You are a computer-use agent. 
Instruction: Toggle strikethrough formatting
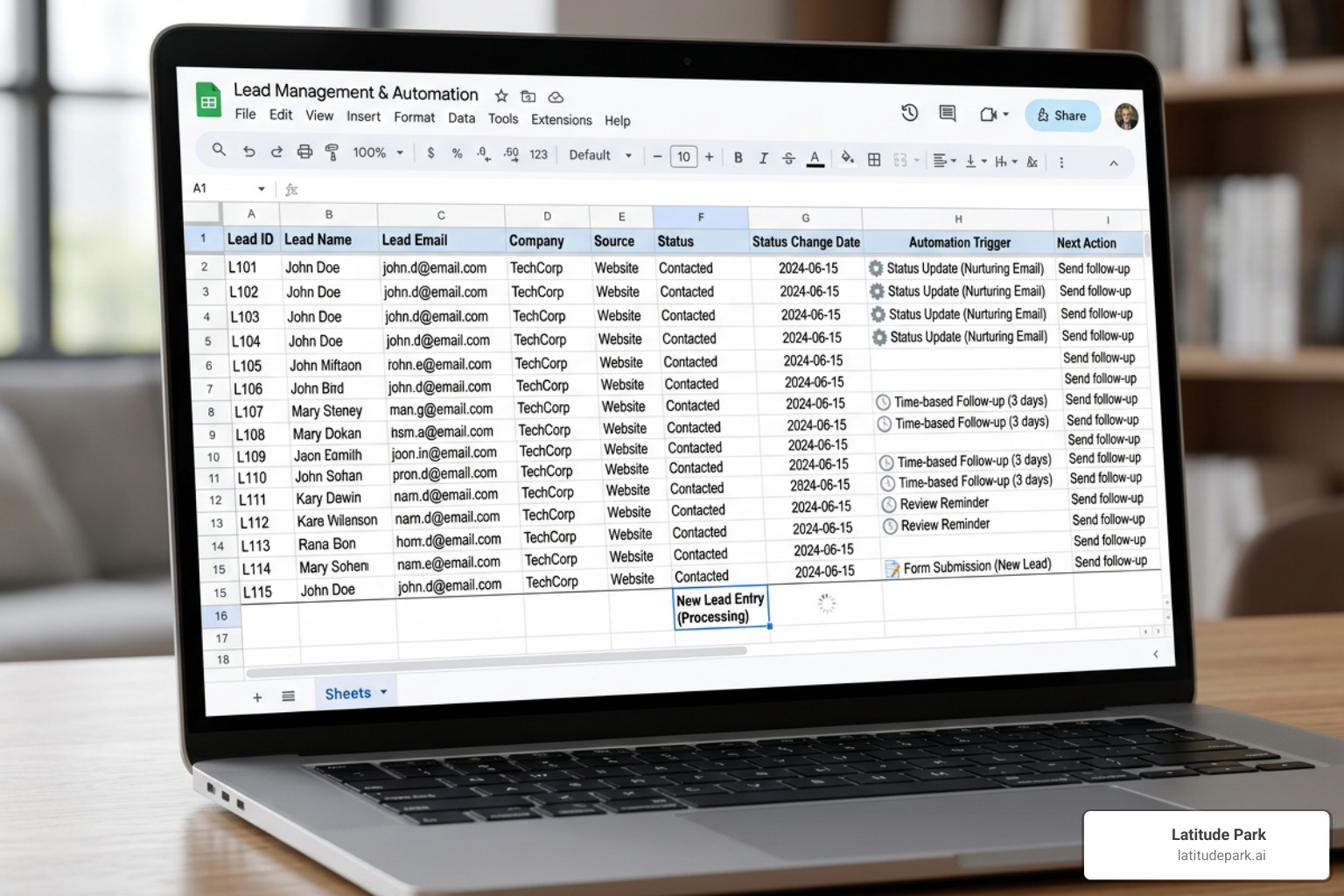(788, 158)
